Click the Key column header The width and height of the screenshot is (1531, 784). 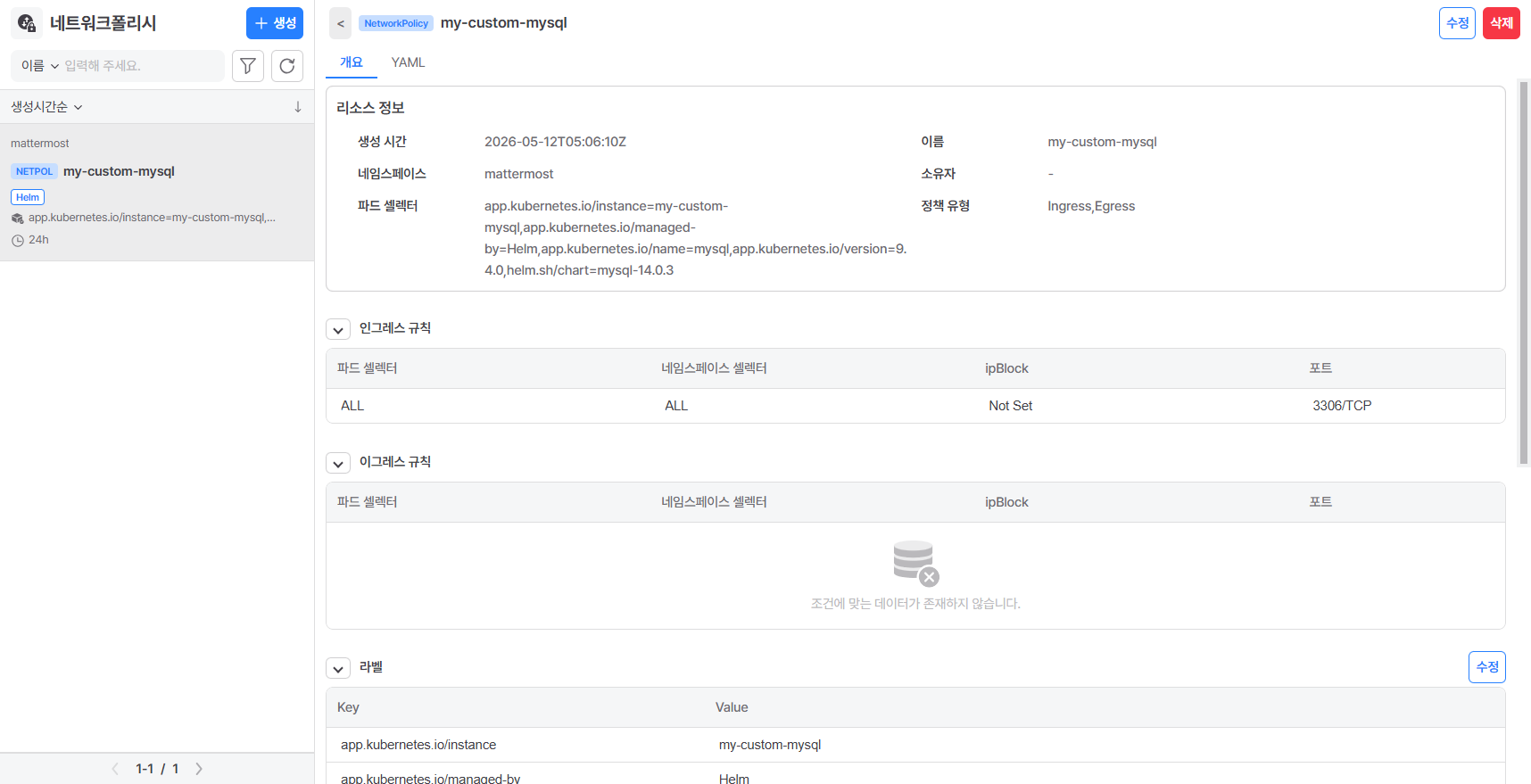[348, 707]
